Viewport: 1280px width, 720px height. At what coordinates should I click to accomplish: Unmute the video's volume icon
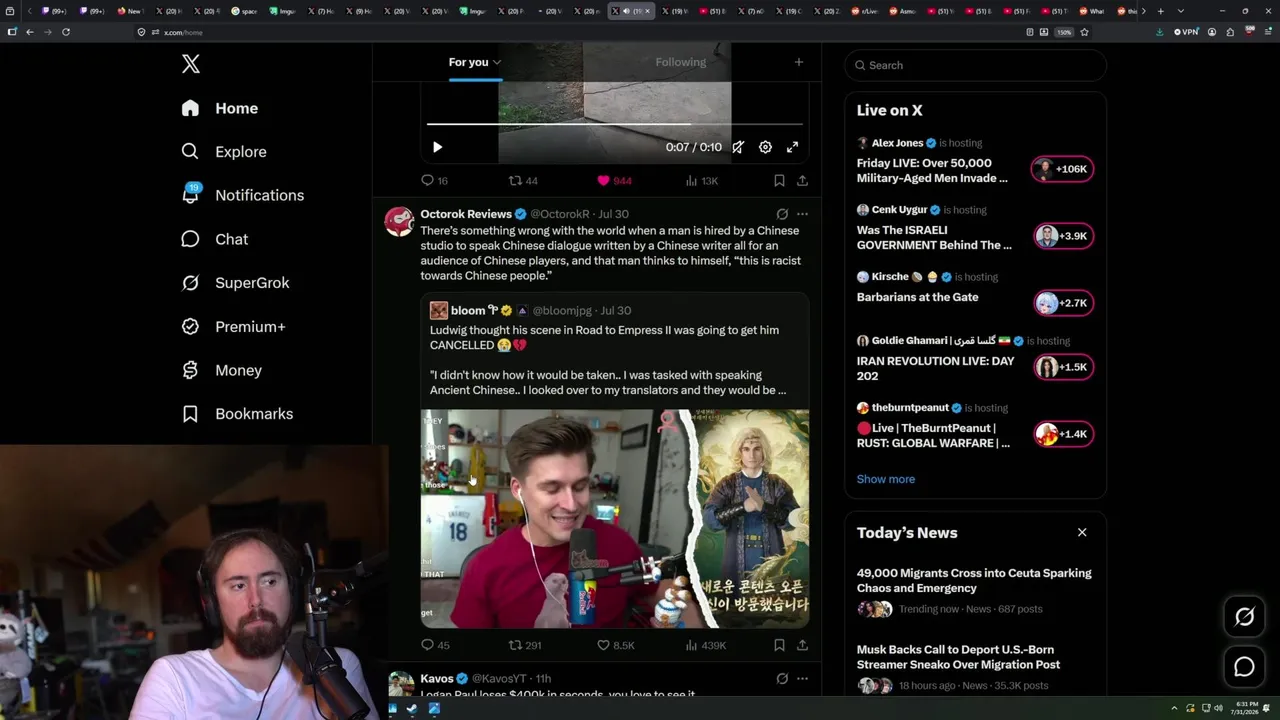pos(738,147)
